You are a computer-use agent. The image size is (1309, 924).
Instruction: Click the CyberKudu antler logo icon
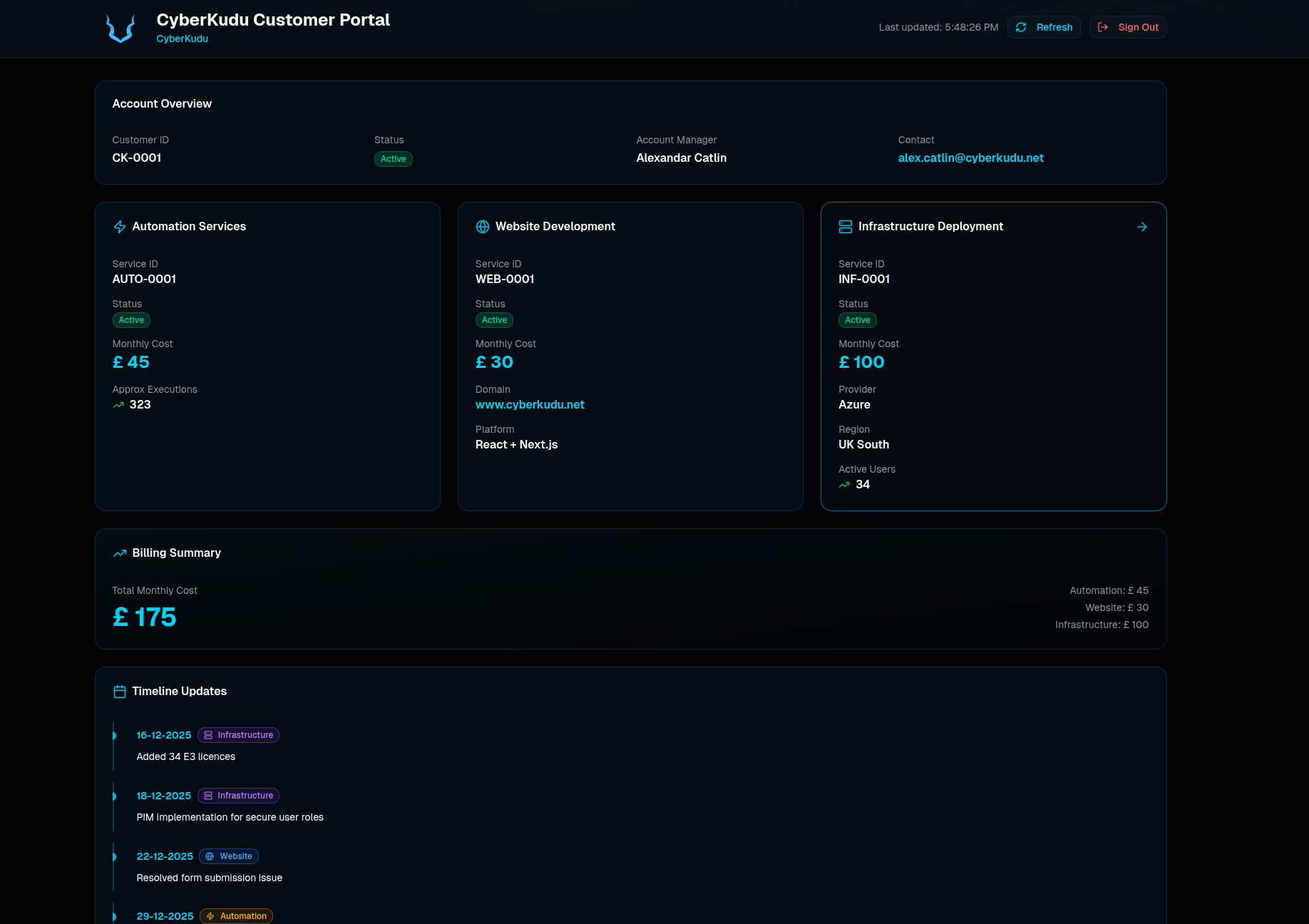[x=120, y=29]
